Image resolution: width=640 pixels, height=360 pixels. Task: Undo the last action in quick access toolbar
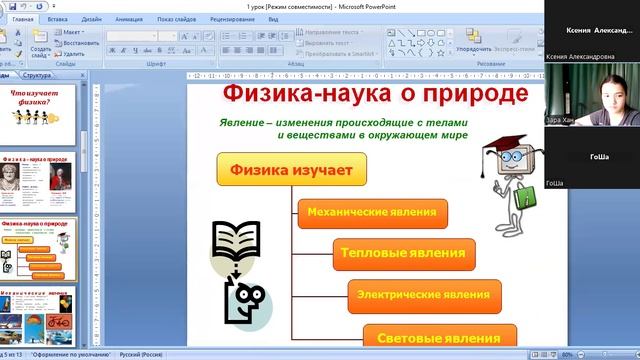tap(24, 6)
